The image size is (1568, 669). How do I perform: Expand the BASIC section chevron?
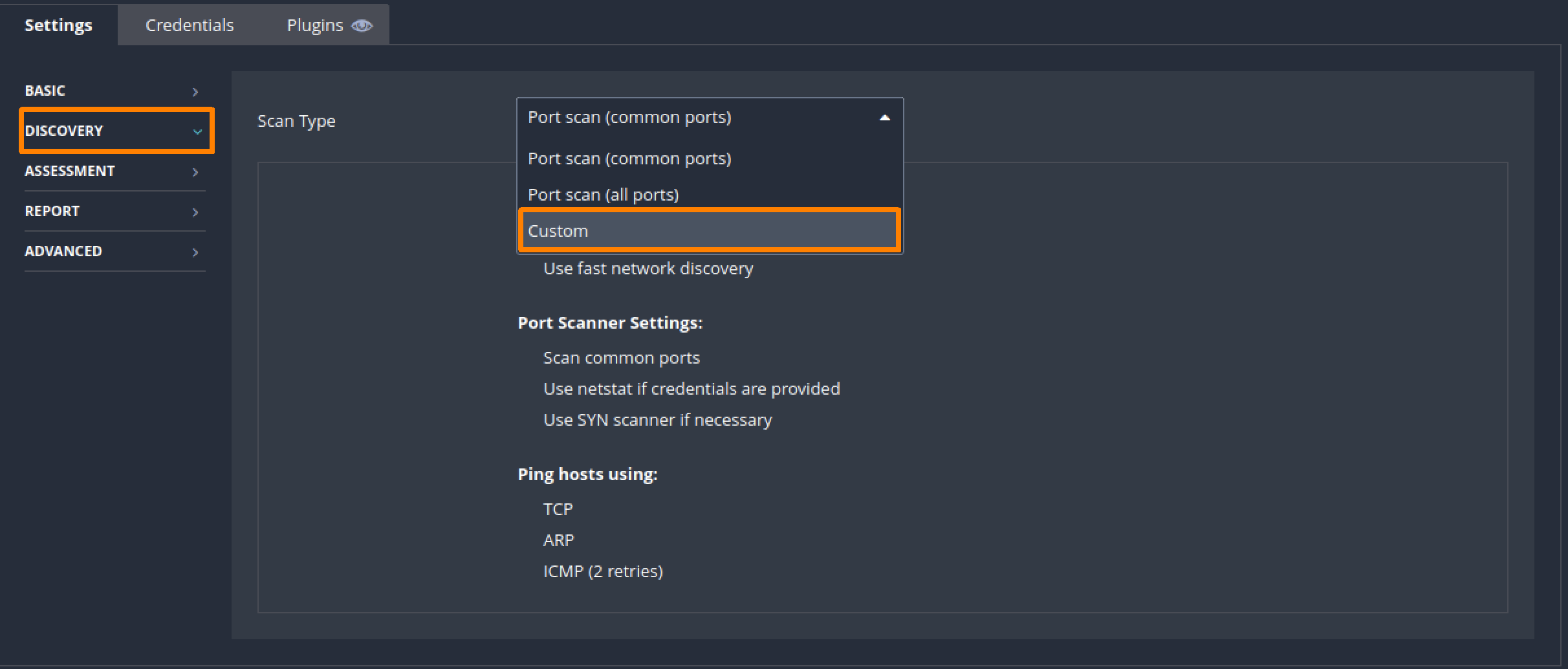click(195, 92)
